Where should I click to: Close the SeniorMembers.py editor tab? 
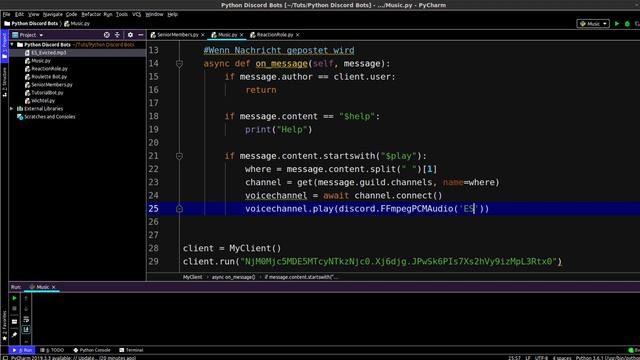pos(202,35)
